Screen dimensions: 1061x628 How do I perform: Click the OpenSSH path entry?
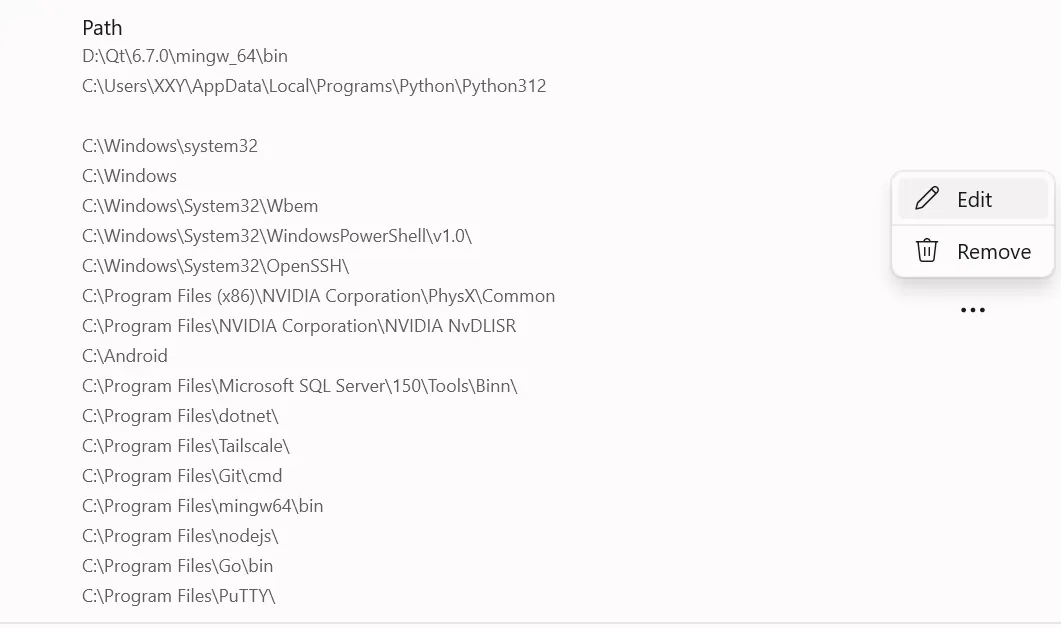point(216,266)
